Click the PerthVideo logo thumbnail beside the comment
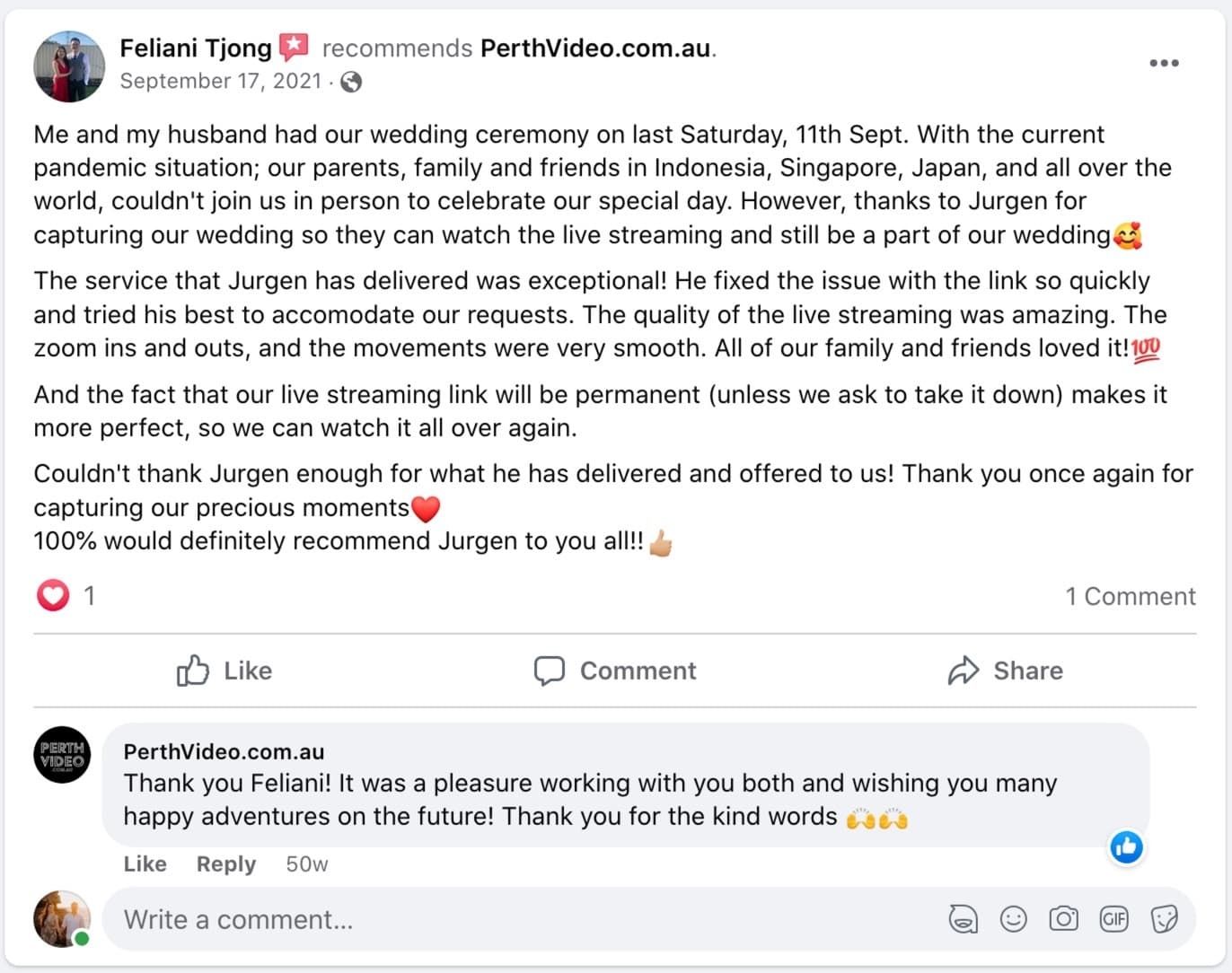This screenshot has width=1232, height=973. 62,755
